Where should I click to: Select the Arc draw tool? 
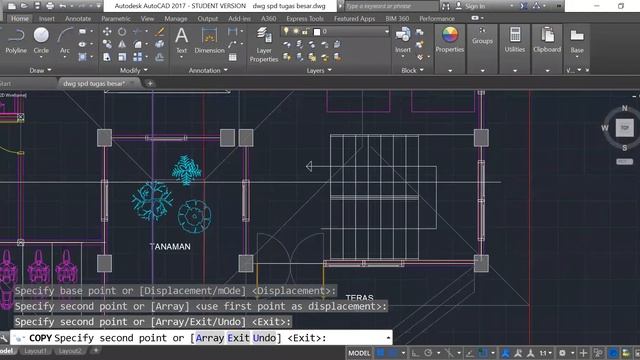[64, 40]
